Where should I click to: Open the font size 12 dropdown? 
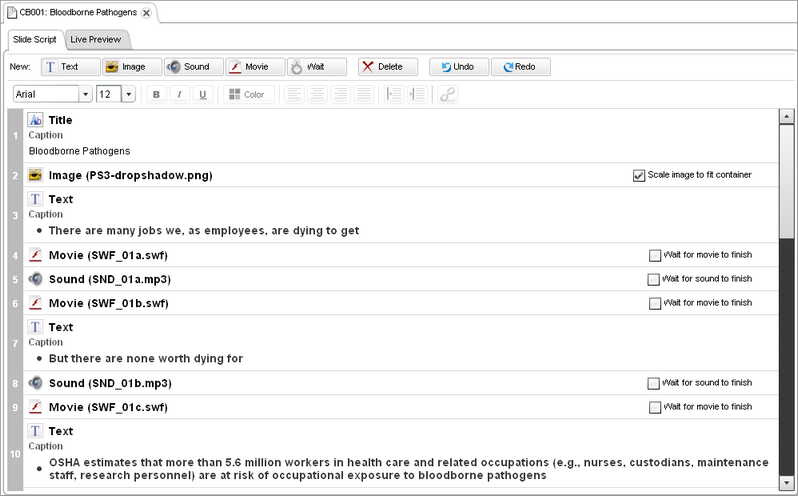pos(129,94)
